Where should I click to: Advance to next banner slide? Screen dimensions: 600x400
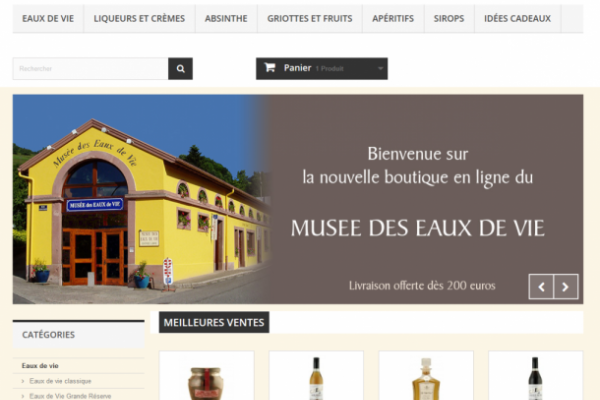click(x=566, y=287)
